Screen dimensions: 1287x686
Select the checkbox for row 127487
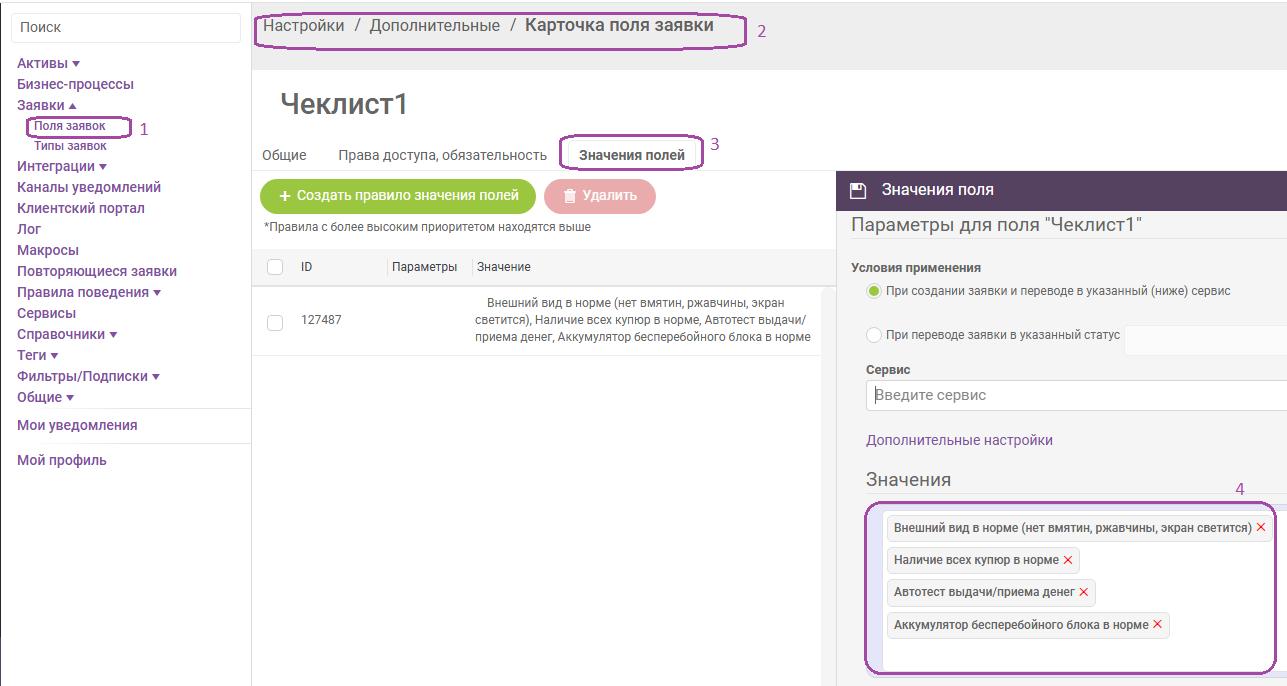[x=275, y=322]
